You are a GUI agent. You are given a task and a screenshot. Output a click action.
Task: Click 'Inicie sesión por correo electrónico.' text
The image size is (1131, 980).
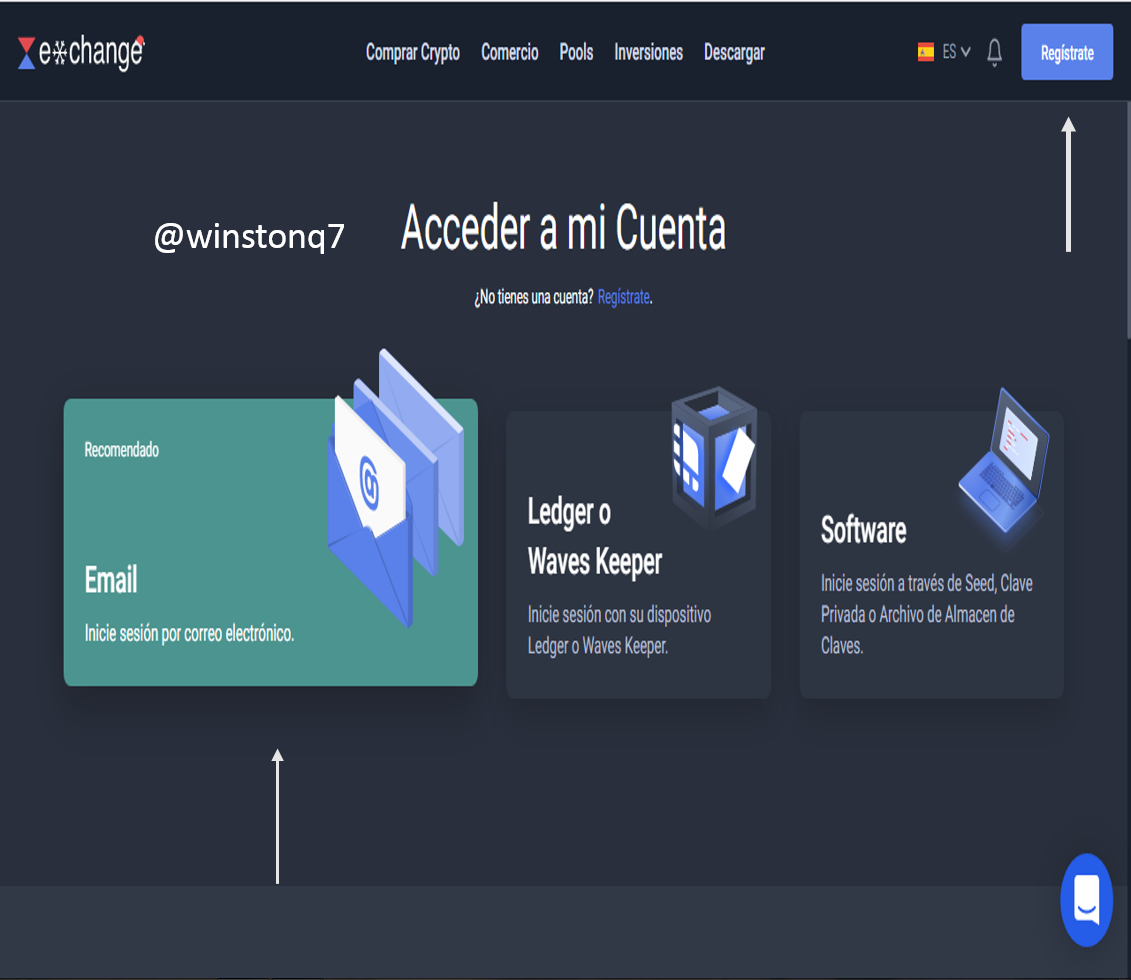189,634
